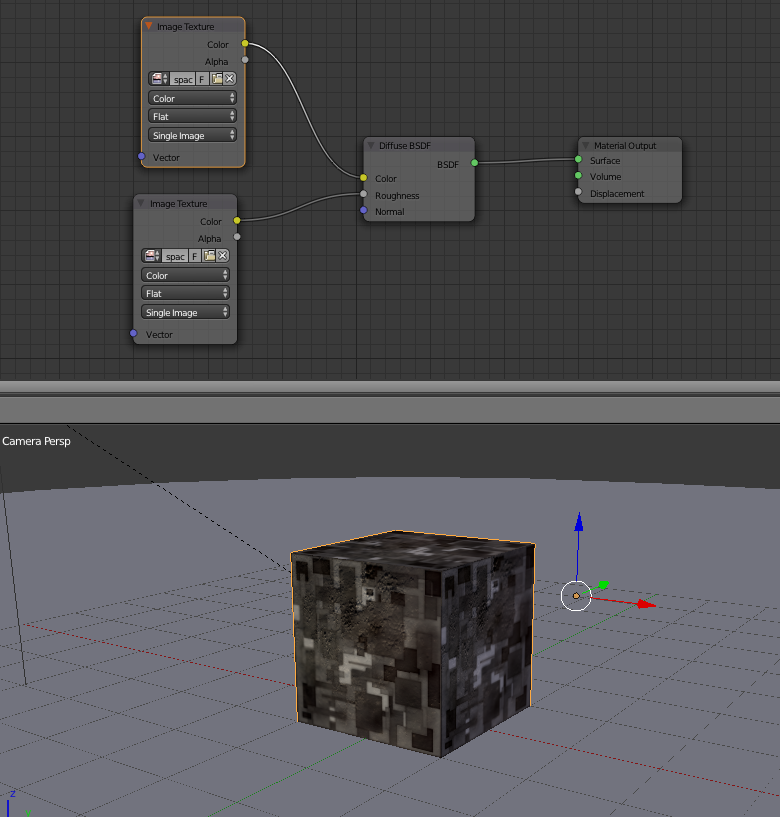
Task: Edit image name field in top Image Texture
Action: click(182, 79)
